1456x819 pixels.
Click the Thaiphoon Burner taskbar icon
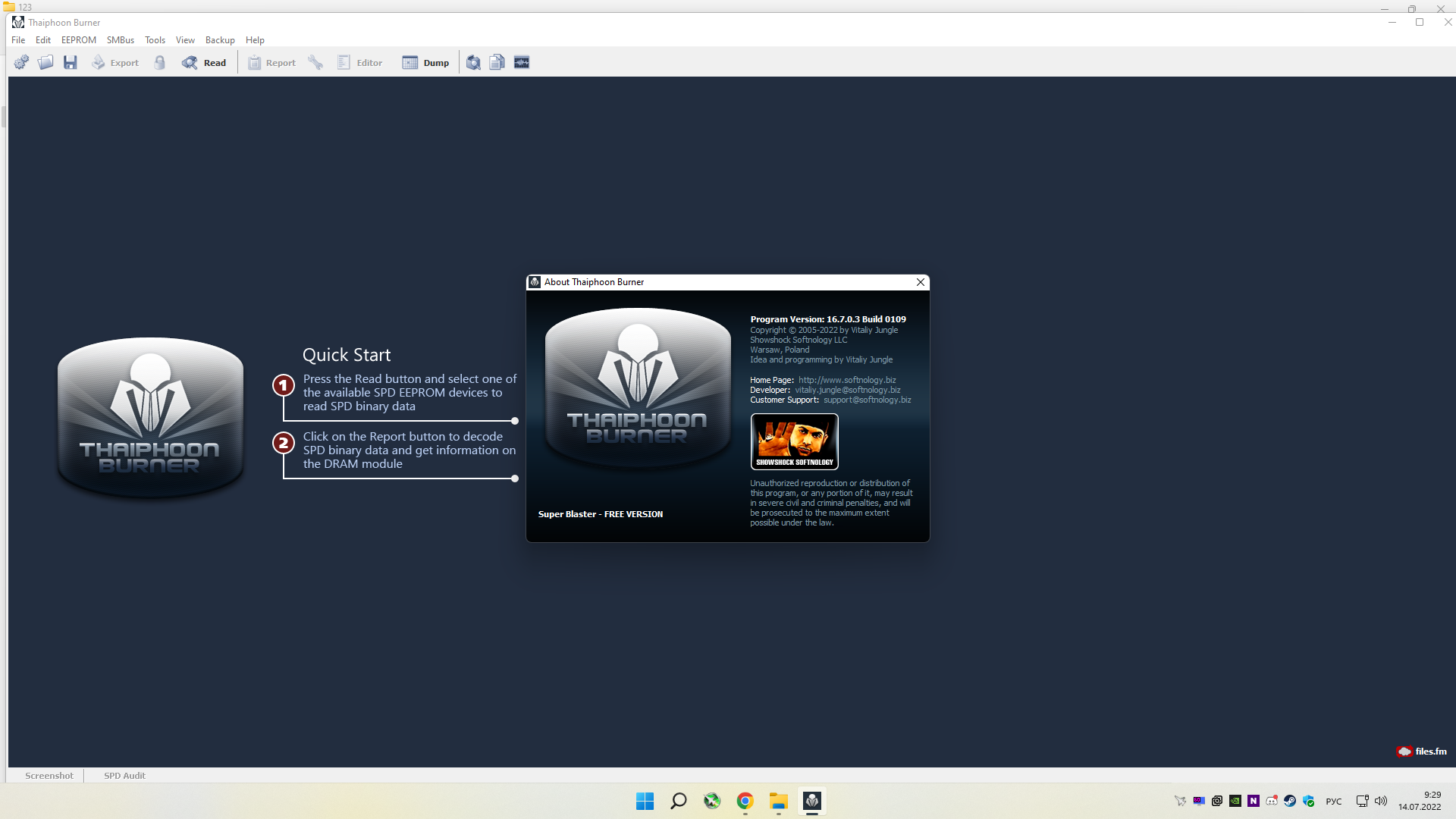pyautogui.click(x=812, y=801)
